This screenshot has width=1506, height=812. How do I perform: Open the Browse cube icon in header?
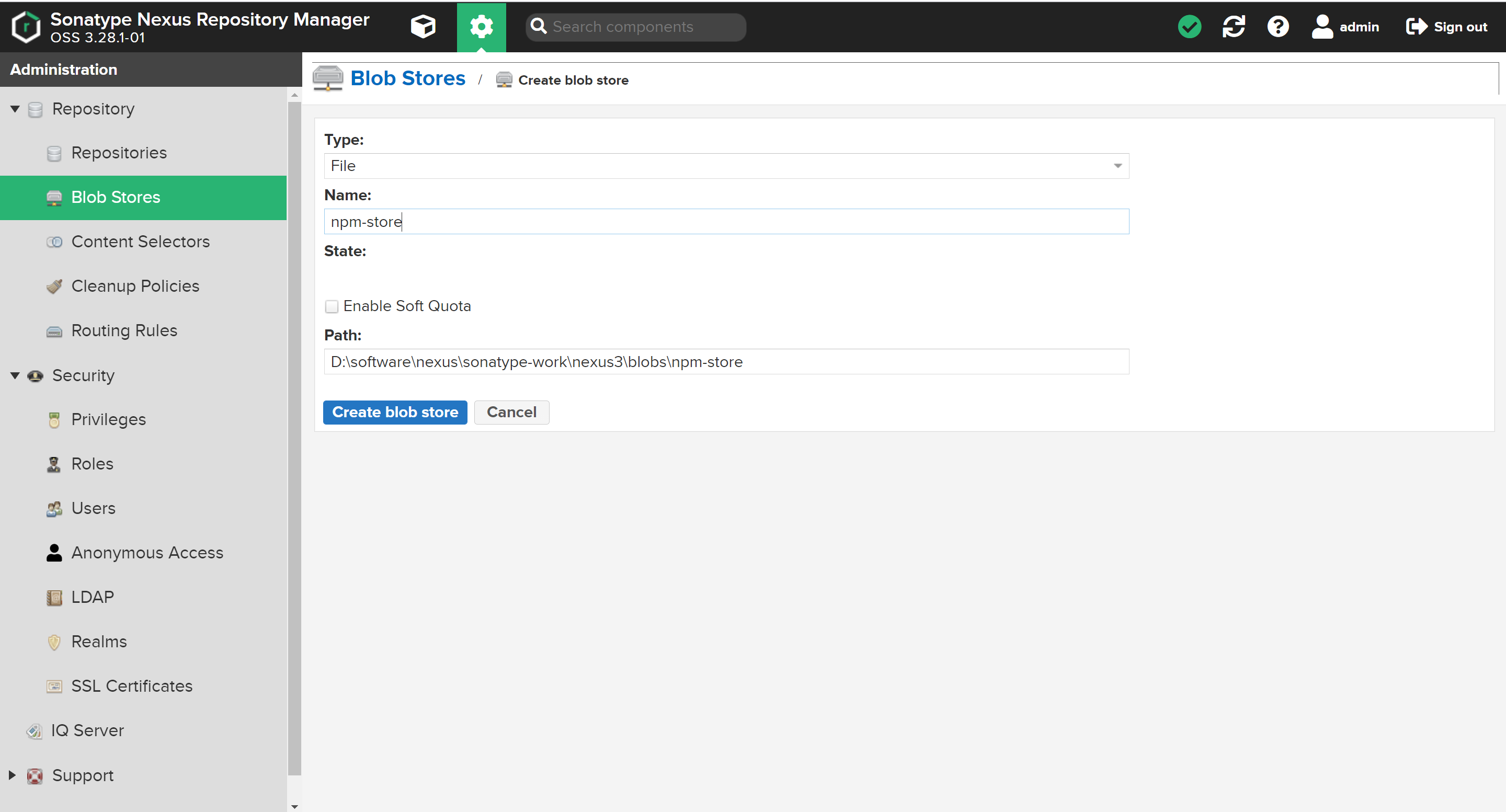(423, 26)
